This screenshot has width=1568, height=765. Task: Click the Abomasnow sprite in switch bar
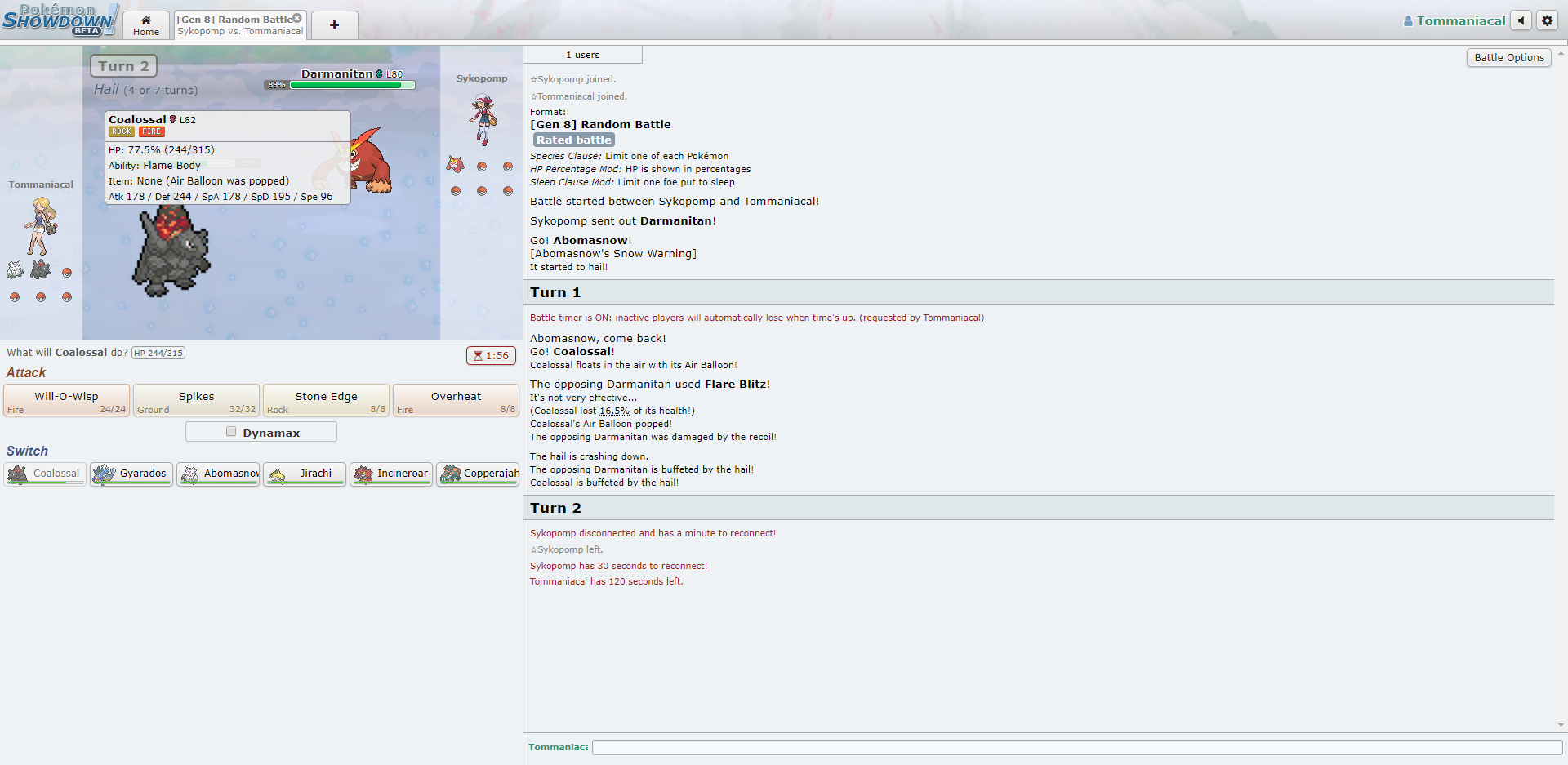(x=190, y=474)
